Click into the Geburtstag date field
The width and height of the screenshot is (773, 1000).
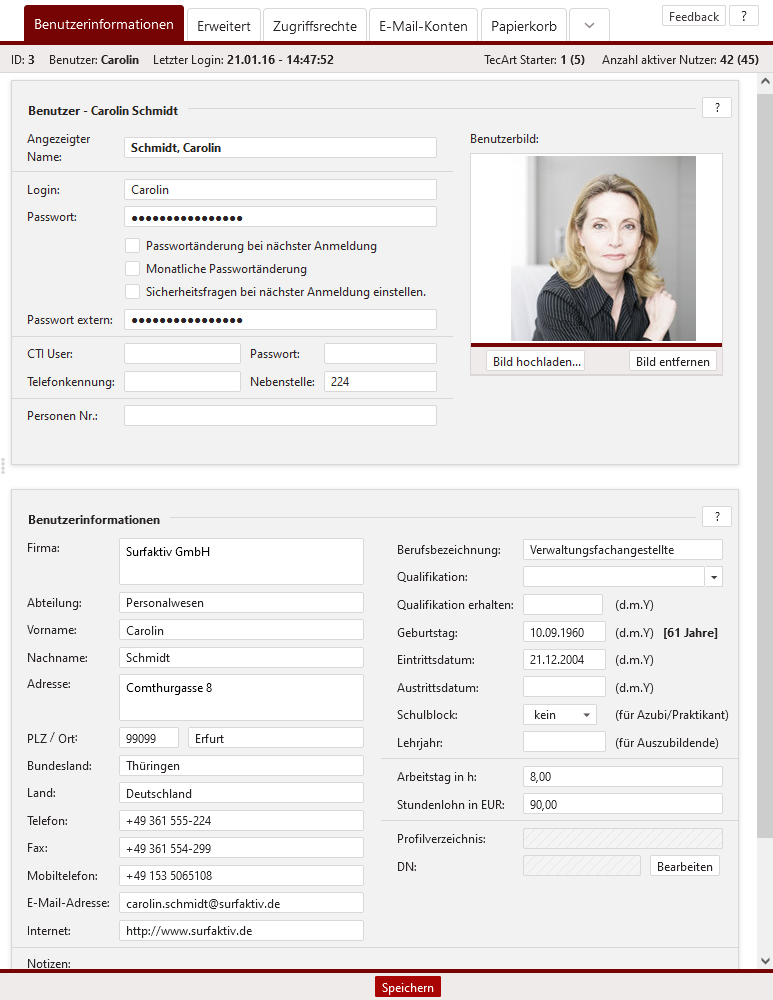[x=564, y=632]
